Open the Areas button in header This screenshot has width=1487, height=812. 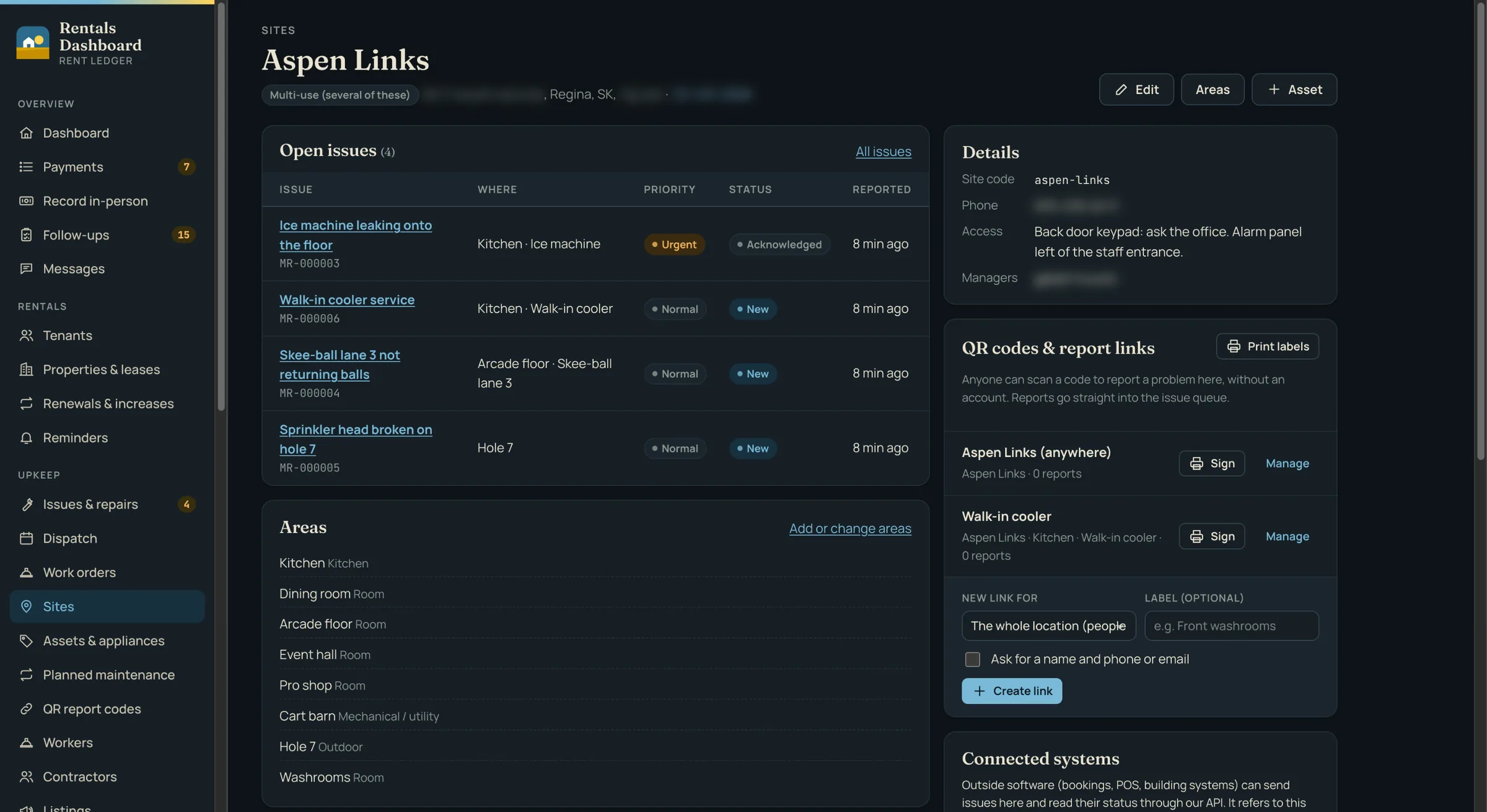1212,89
